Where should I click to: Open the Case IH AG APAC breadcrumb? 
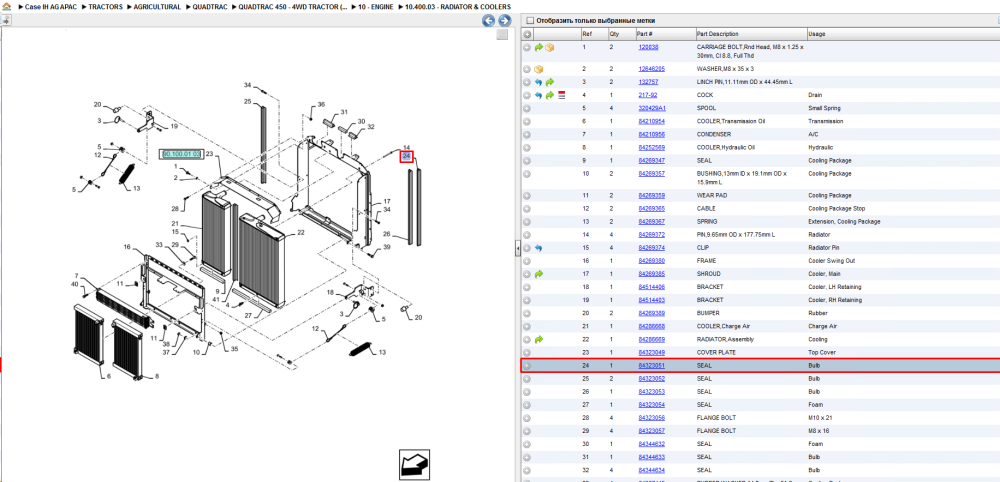click(51, 6)
